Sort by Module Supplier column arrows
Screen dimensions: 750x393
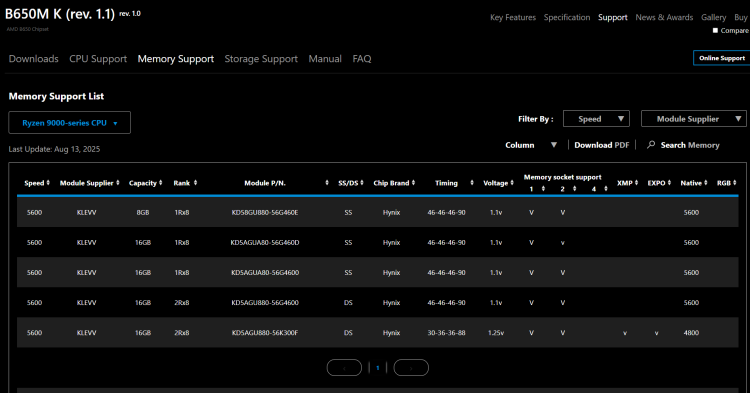118,183
